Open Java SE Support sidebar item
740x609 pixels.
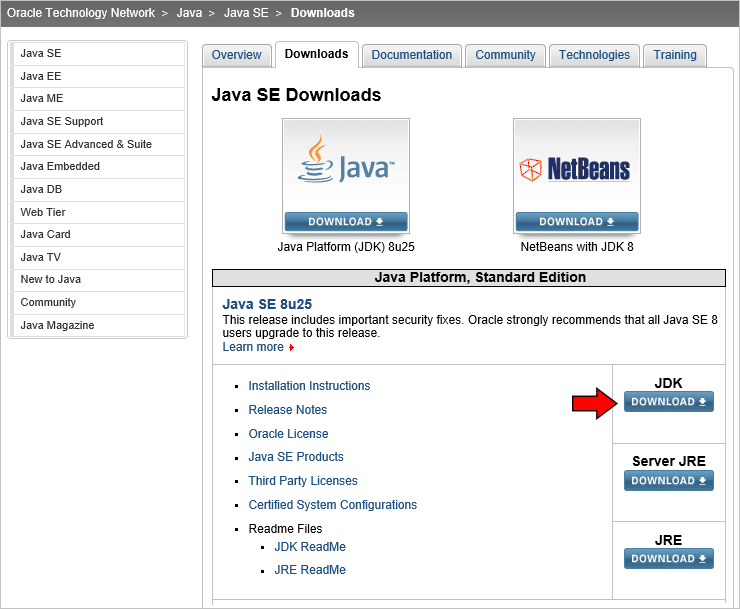coord(98,121)
